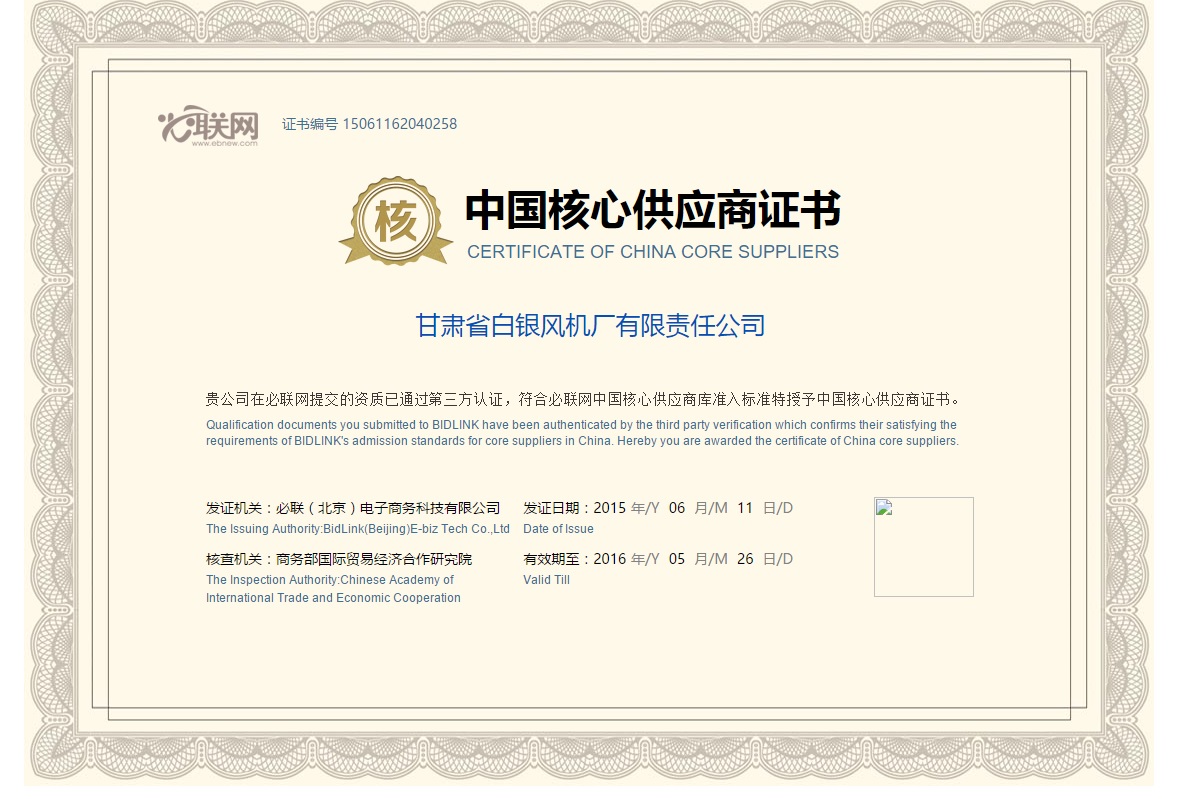
Task: Click the line "International Trade and Economic Cooperation"
Action: pyautogui.click(x=333, y=598)
